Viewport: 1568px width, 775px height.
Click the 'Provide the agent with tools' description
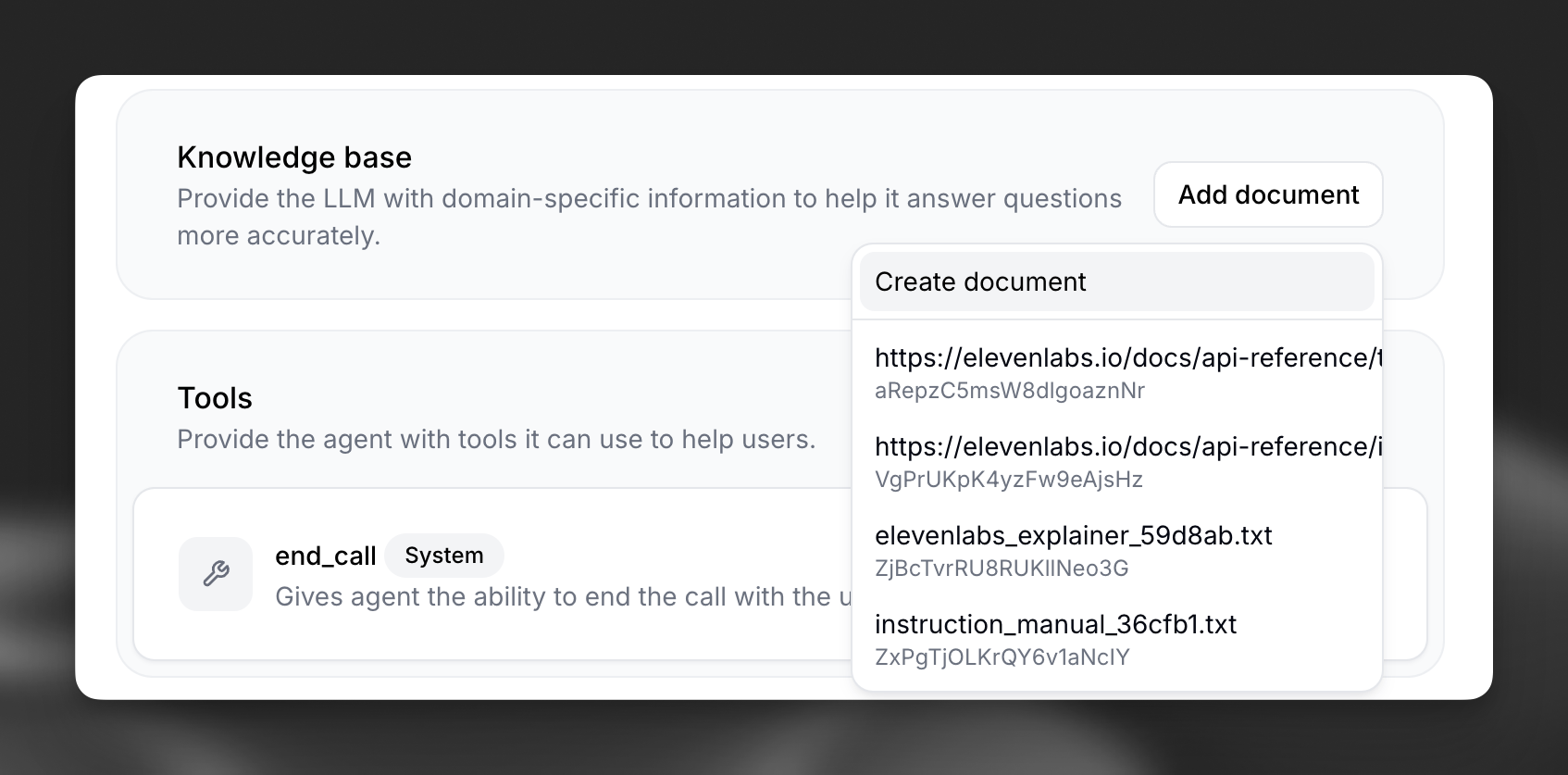(496, 440)
